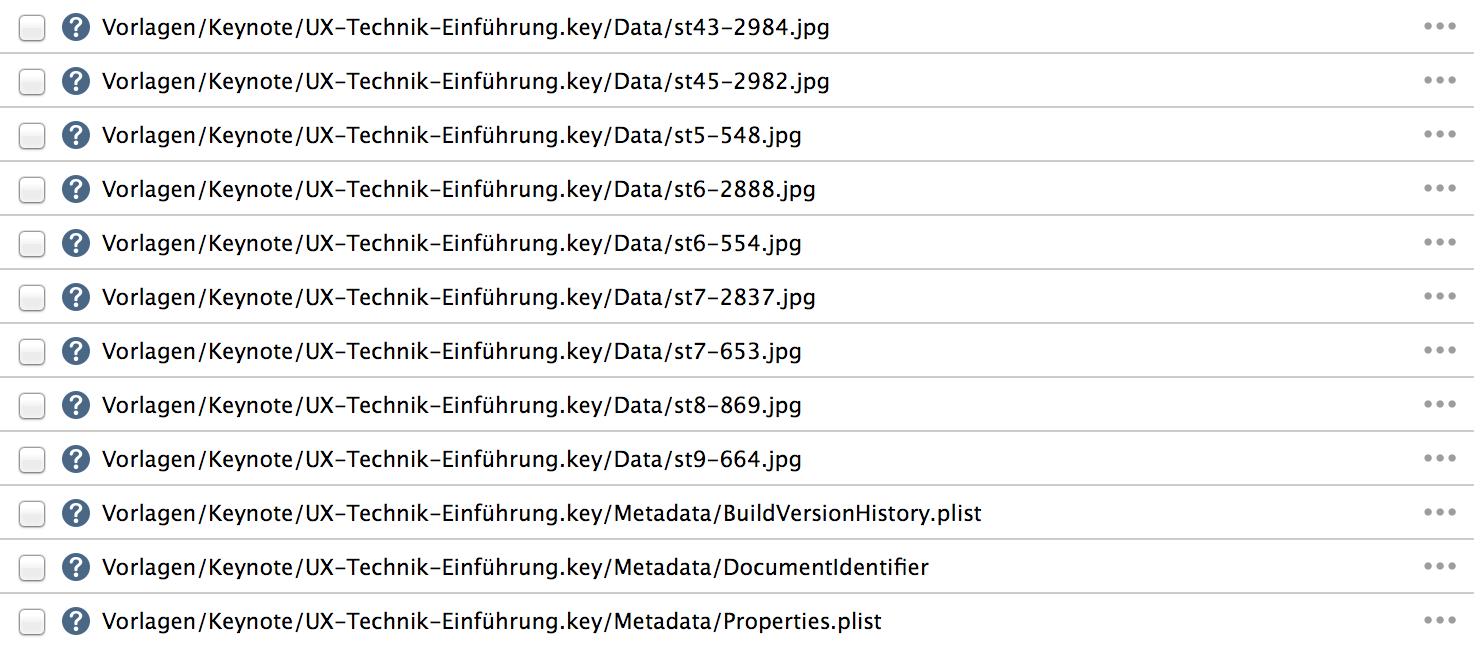Click the status icon for st7-653.jpg
The height and width of the screenshot is (646, 1474).
point(76,351)
